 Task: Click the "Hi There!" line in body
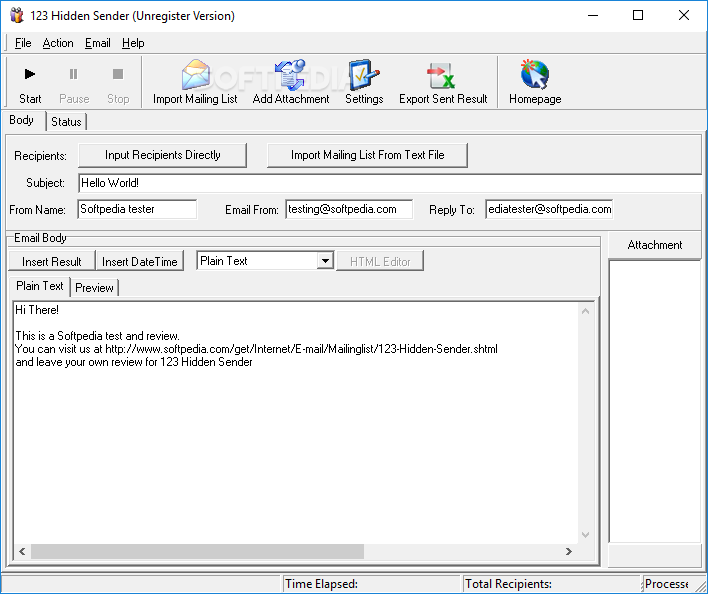point(37,310)
